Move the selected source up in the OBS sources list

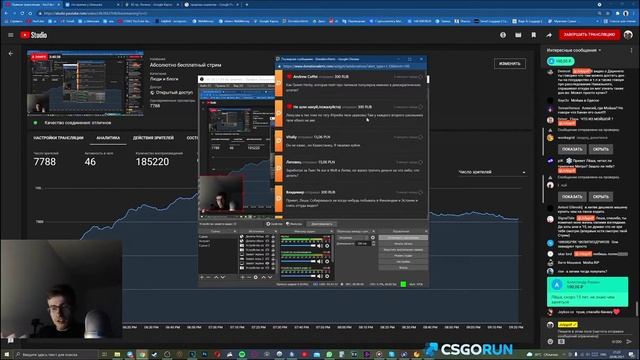coord(264,277)
